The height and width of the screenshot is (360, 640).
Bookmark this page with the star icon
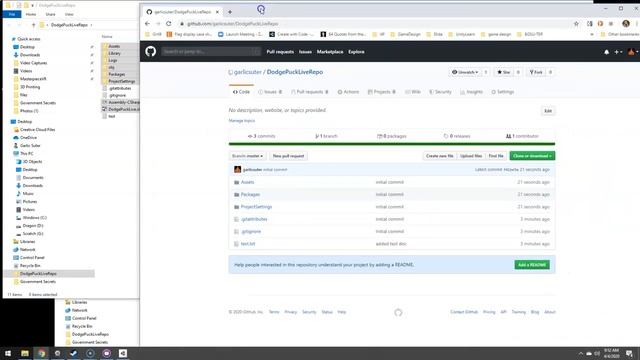[576, 24]
